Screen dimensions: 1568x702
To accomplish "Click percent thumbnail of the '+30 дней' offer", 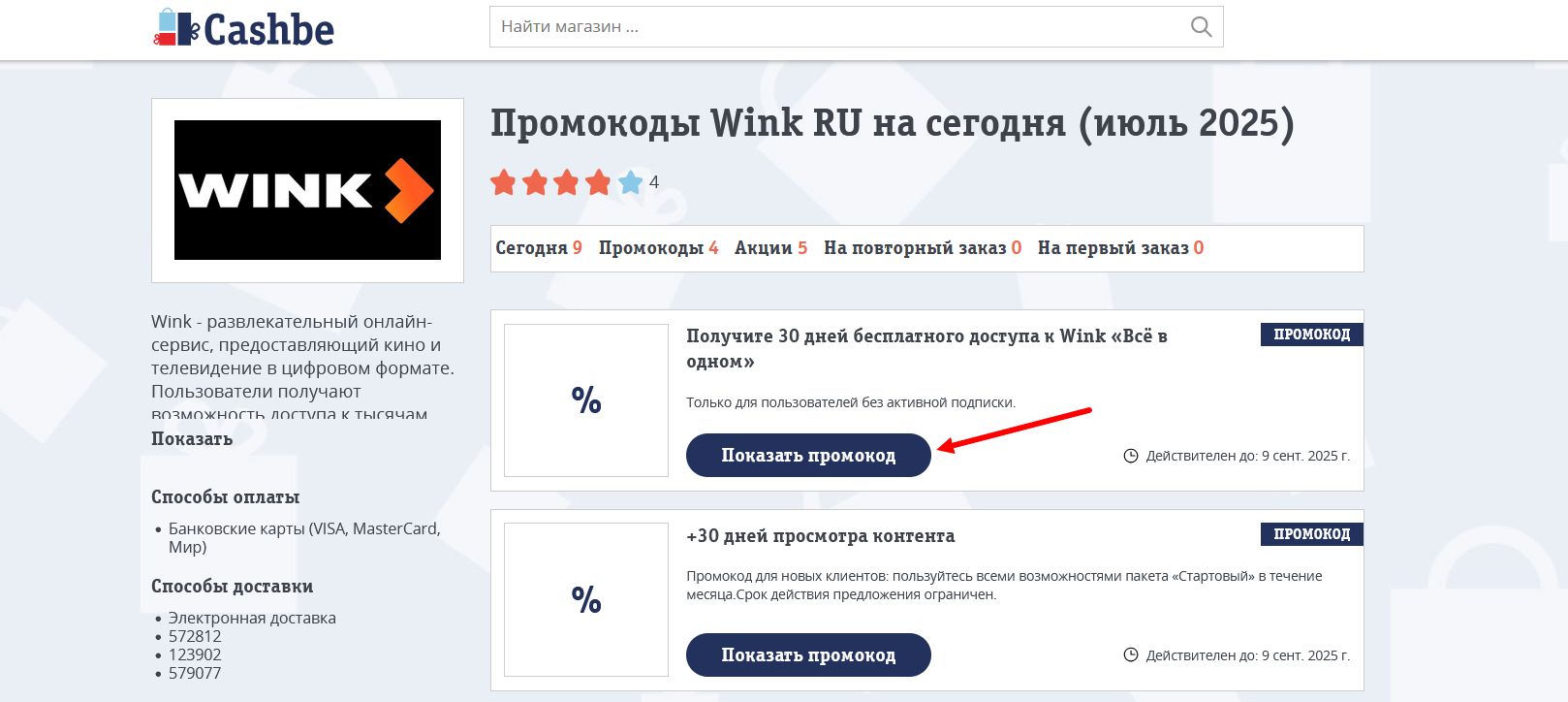I will [x=586, y=600].
